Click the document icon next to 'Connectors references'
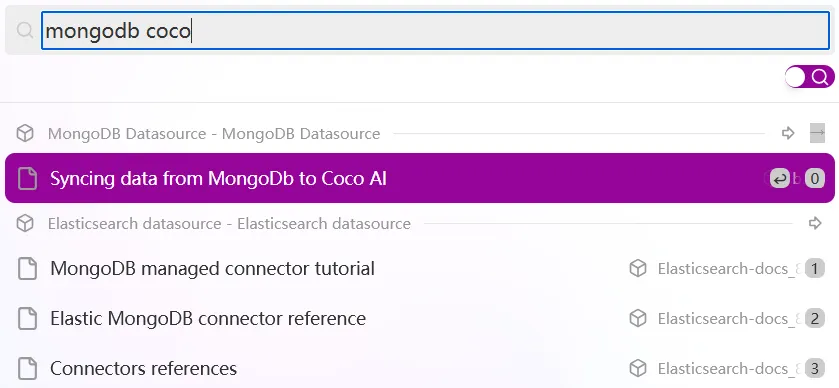The image size is (839, 388). point(27,368)
